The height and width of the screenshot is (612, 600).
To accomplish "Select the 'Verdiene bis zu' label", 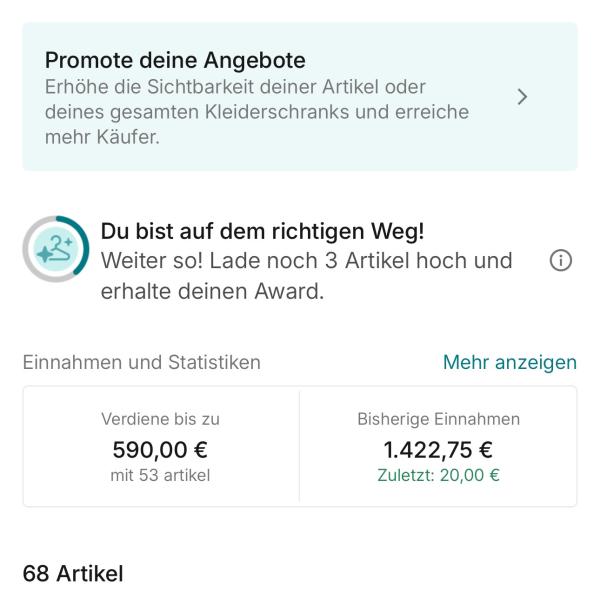I will [160, 419].
